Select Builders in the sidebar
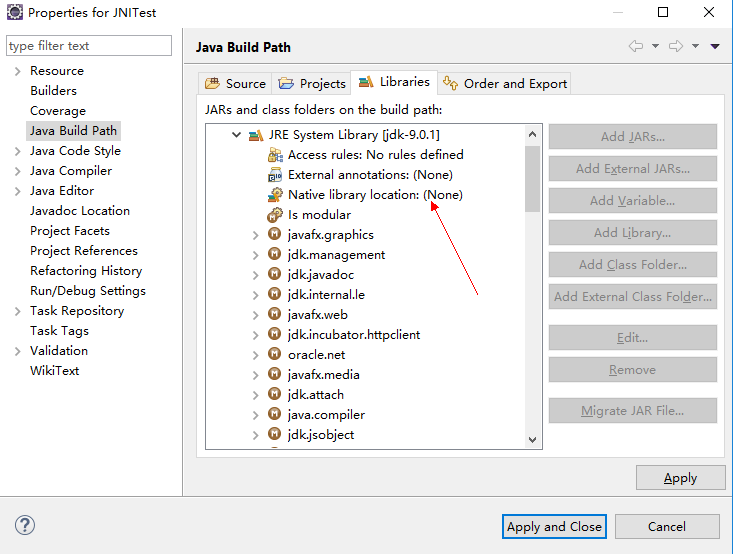 [x=53, y=91]
